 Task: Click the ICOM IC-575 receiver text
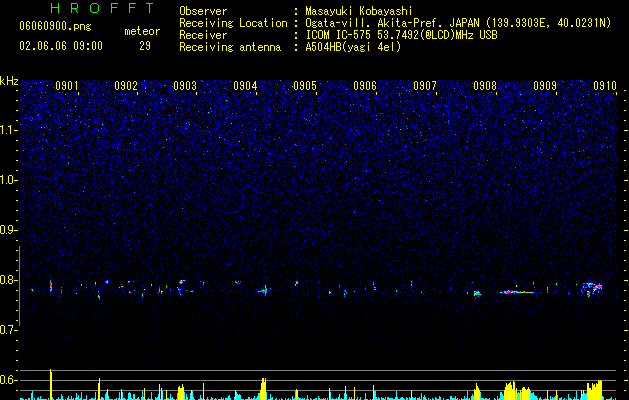click(401, 35)
